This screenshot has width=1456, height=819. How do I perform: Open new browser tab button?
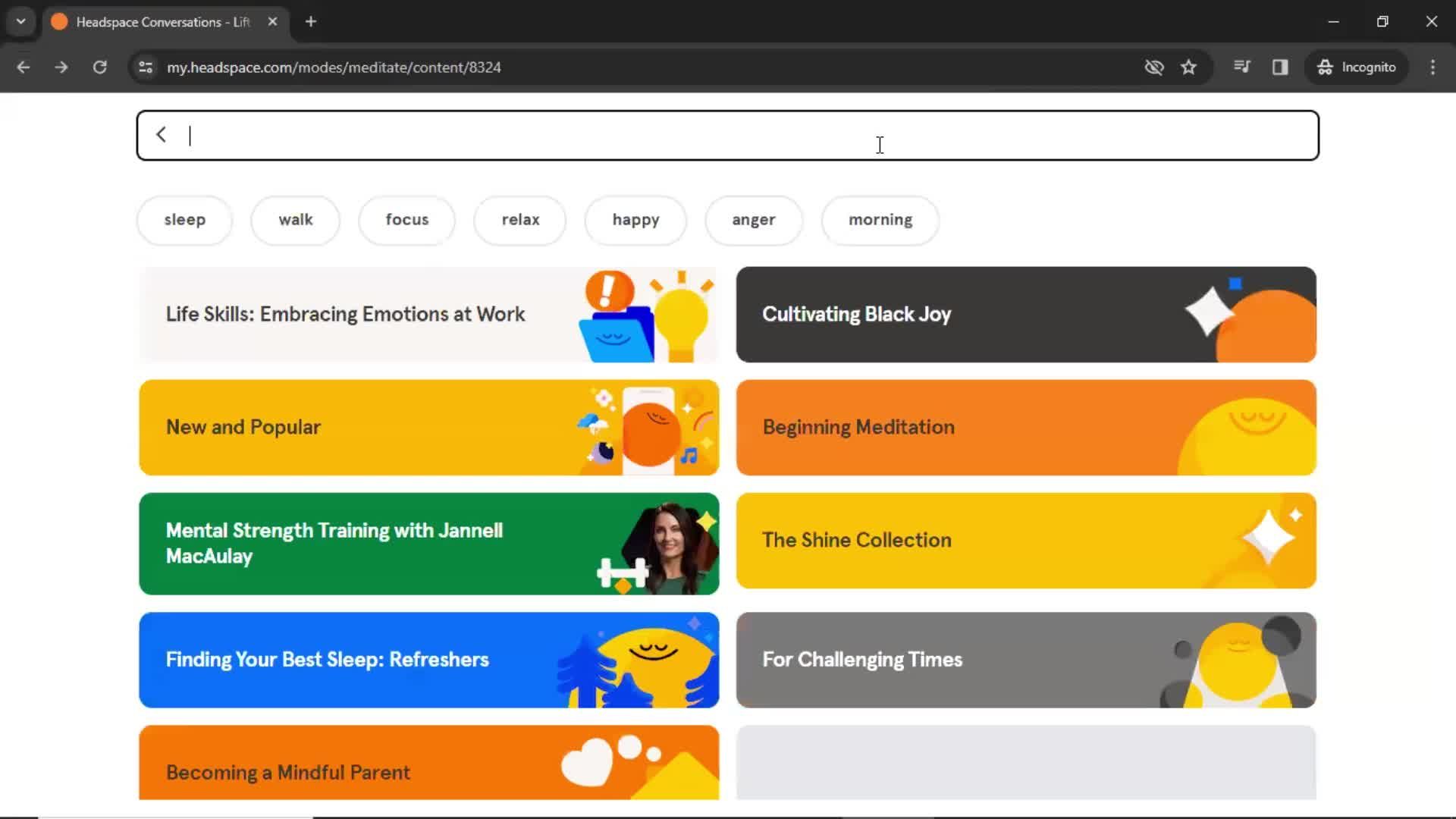click(311, 21)
